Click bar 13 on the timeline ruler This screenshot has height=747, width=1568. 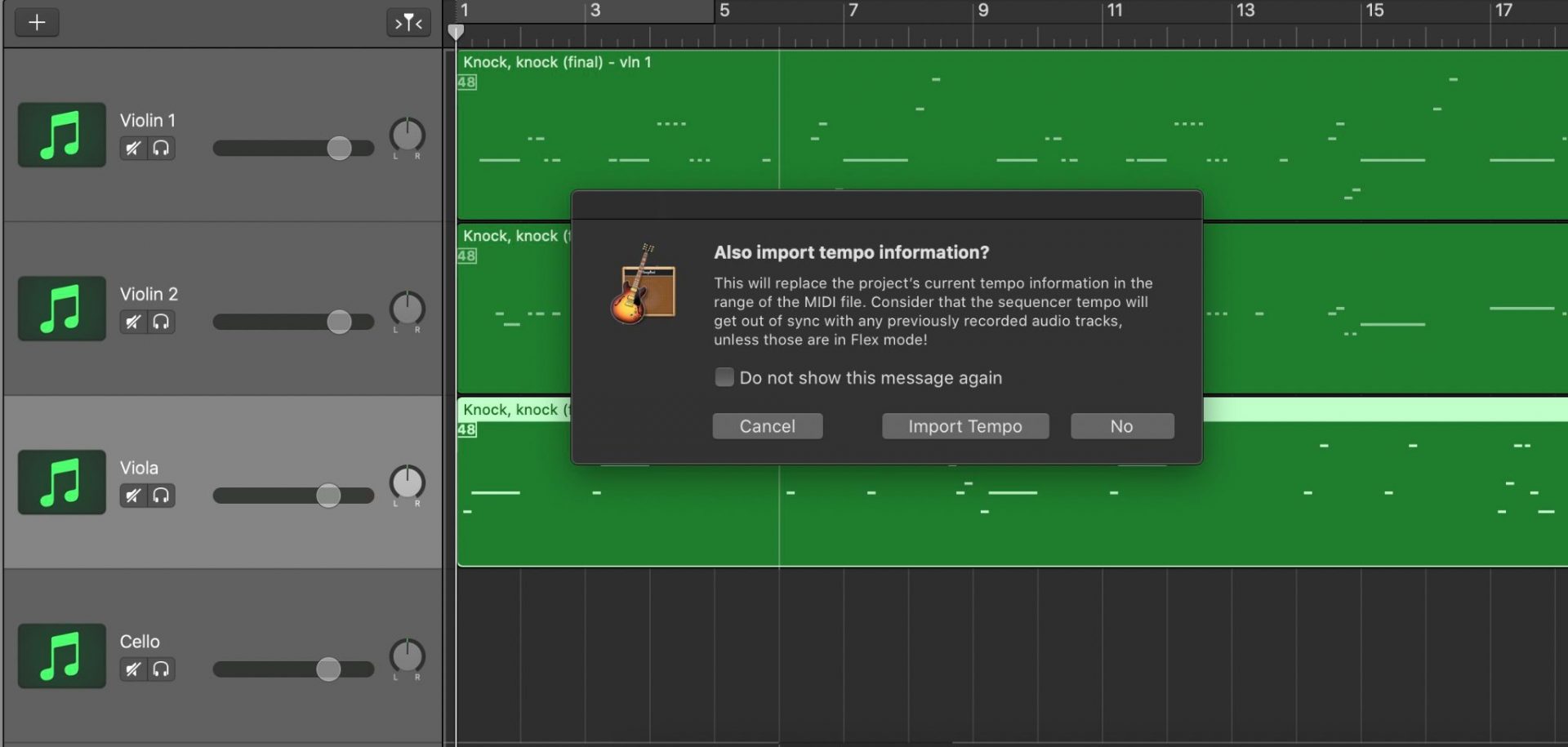1243,11
